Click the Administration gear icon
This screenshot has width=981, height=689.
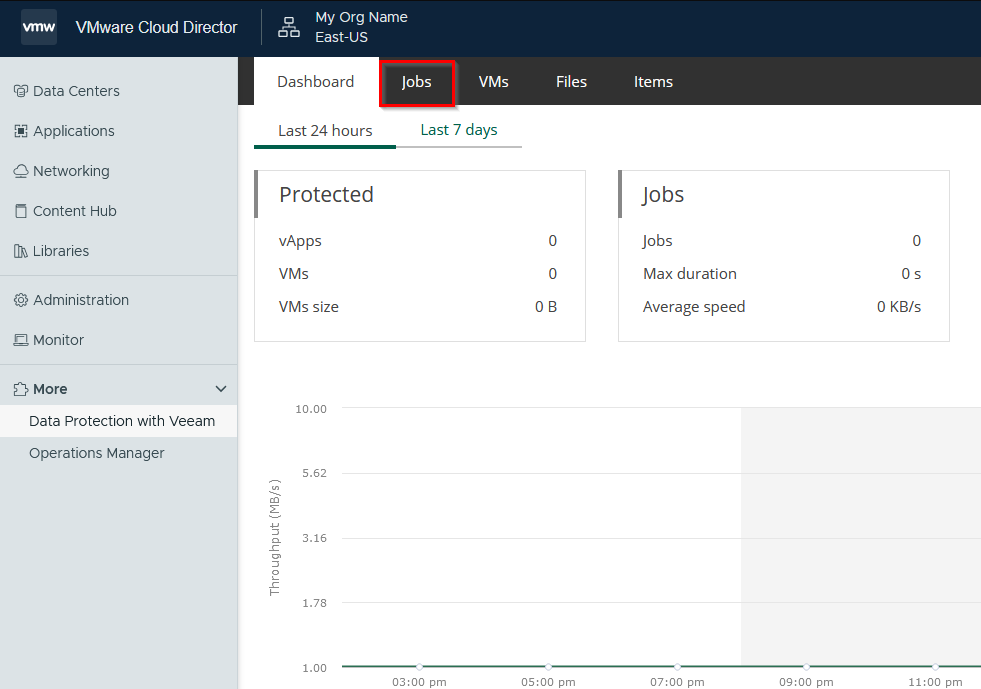click(x=21, y=300)
